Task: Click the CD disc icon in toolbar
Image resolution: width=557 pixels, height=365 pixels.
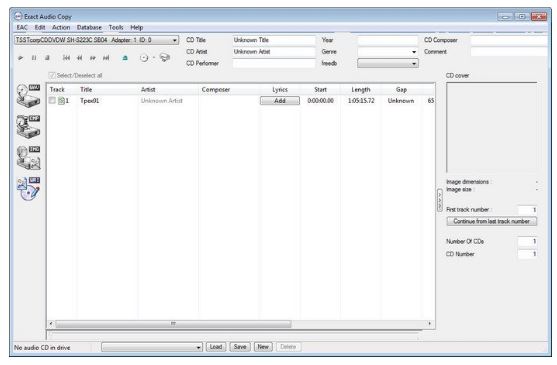Action: (144, 58)
